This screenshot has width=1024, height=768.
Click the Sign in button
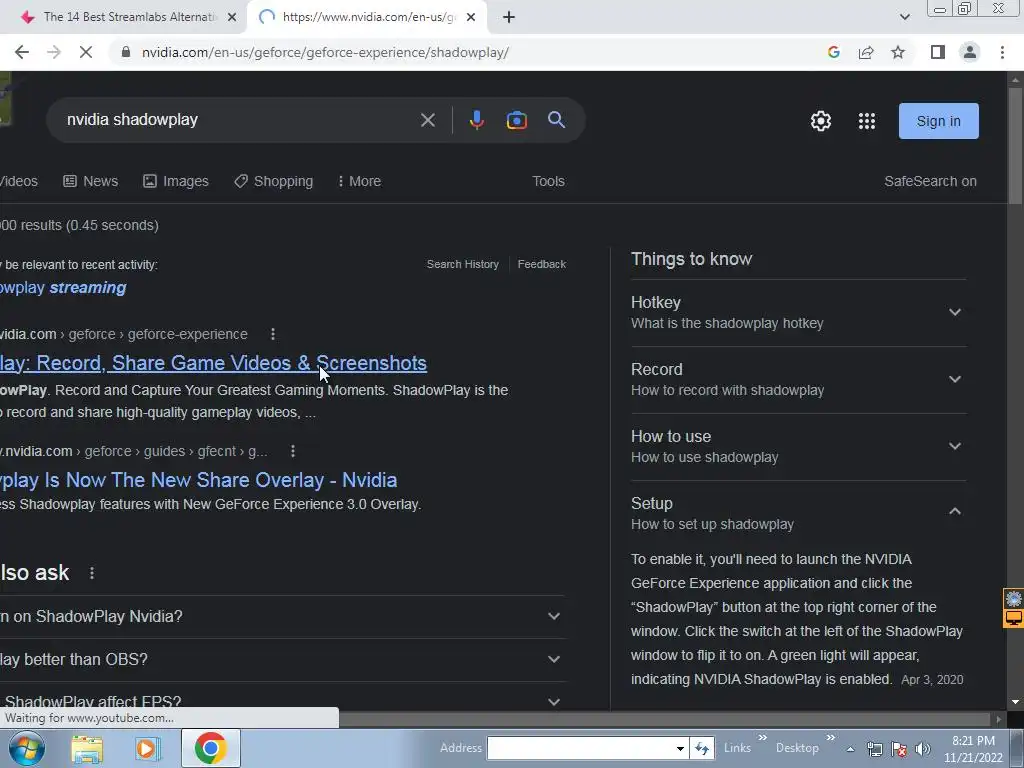tap(938, 121)
